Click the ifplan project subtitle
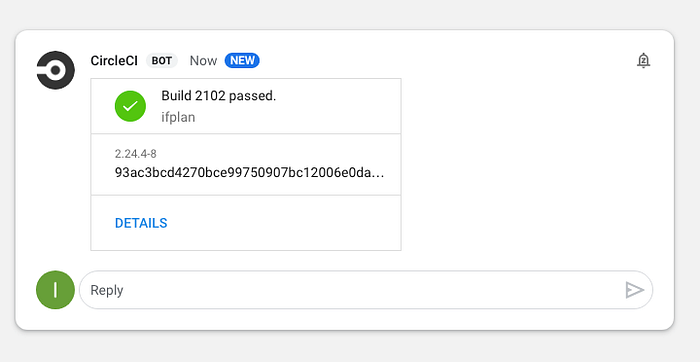 click(178, 117)
